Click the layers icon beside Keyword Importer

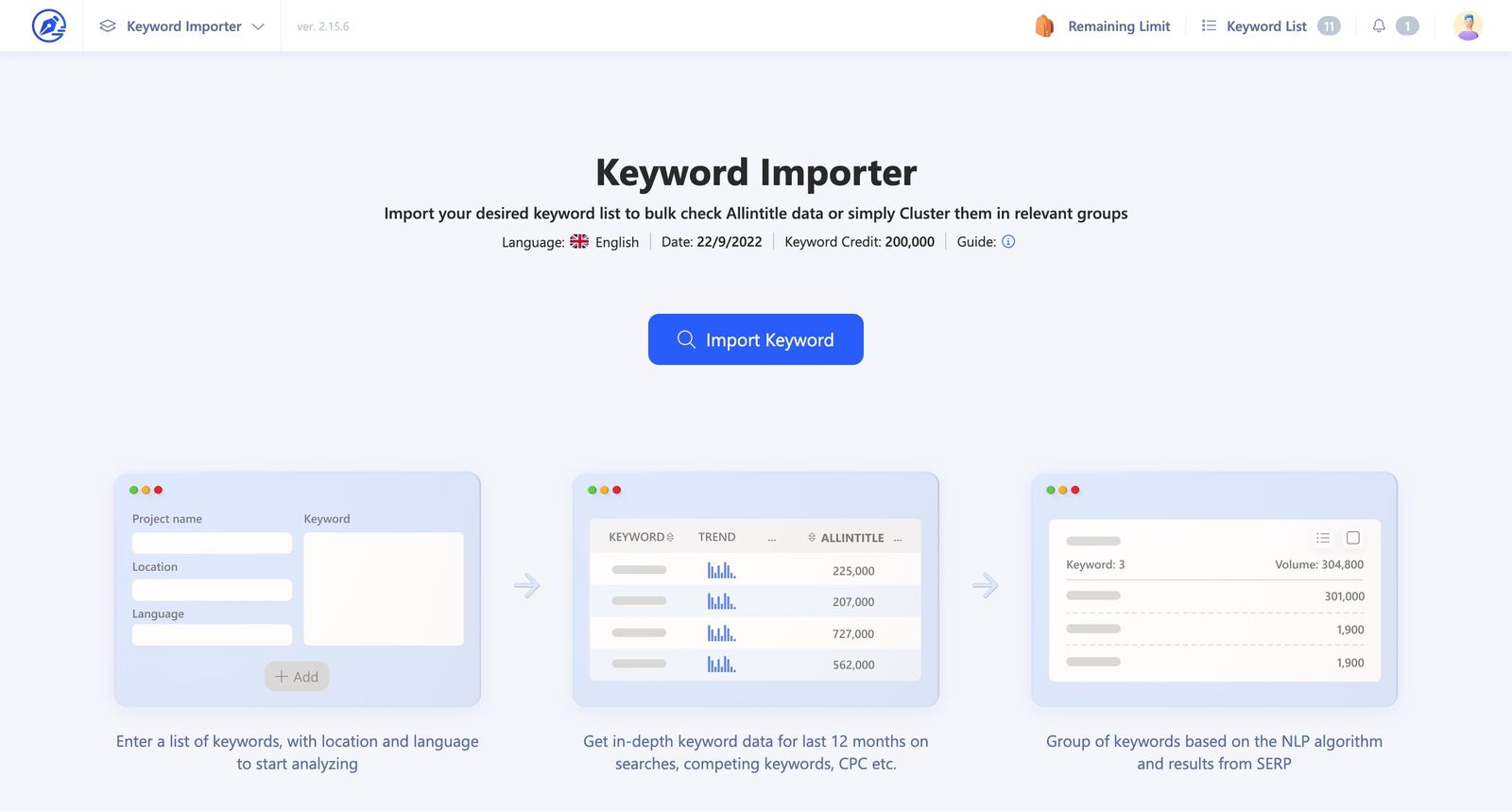coord(108,26)
